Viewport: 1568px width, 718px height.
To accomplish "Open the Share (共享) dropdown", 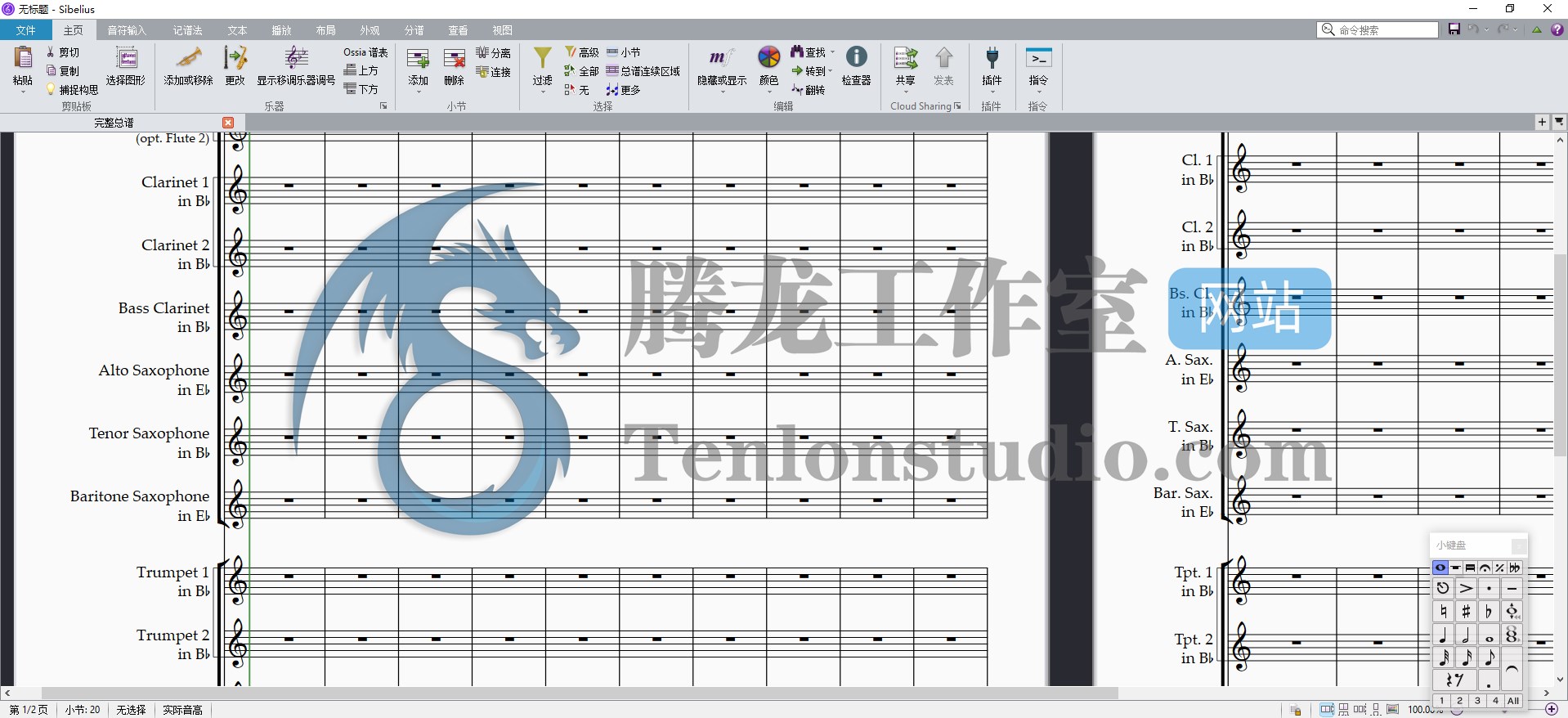I will coord(905,91).
